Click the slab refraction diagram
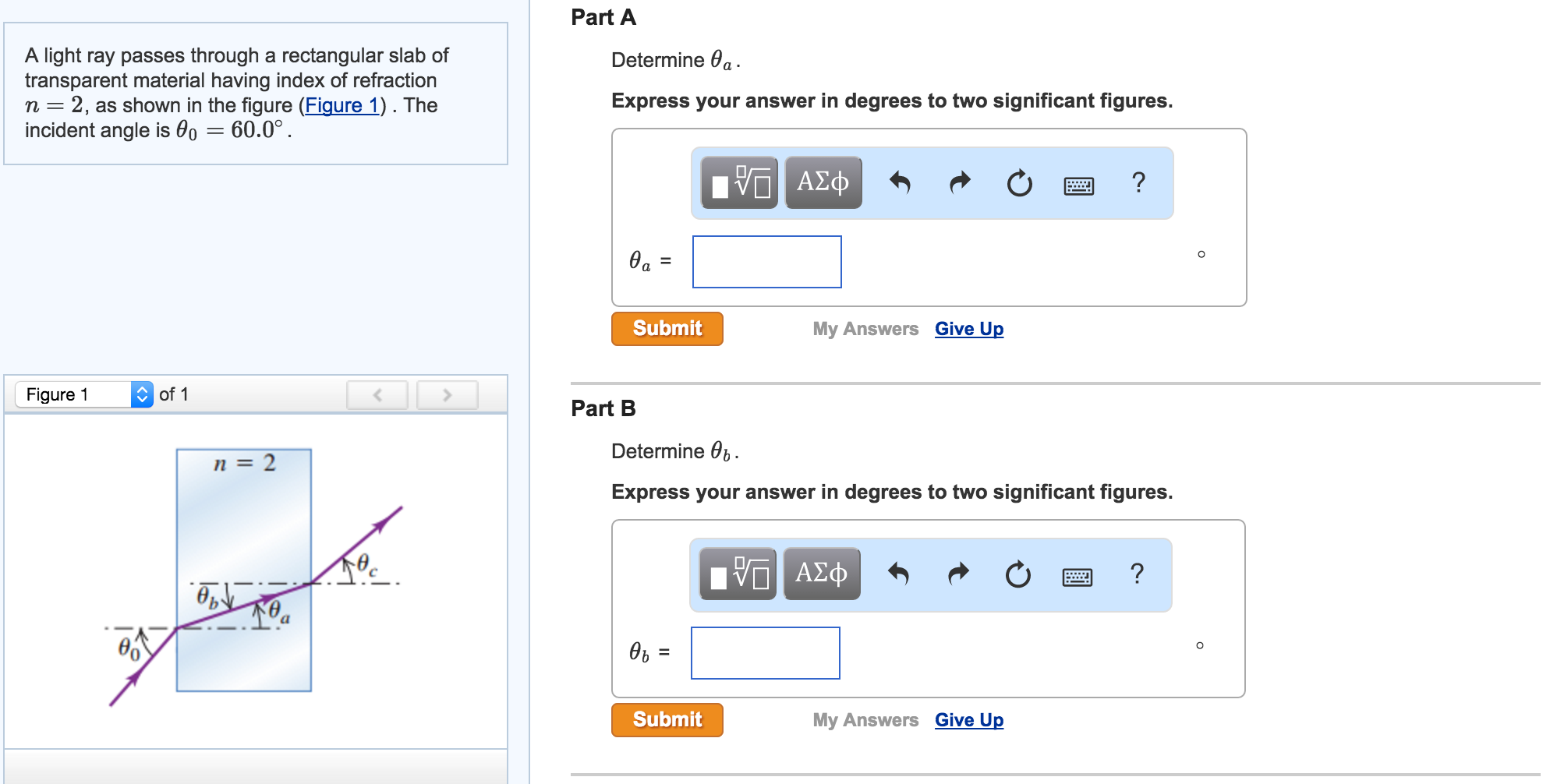Image resolution: width=1550 pixels, height=784 pixels. 254,577
